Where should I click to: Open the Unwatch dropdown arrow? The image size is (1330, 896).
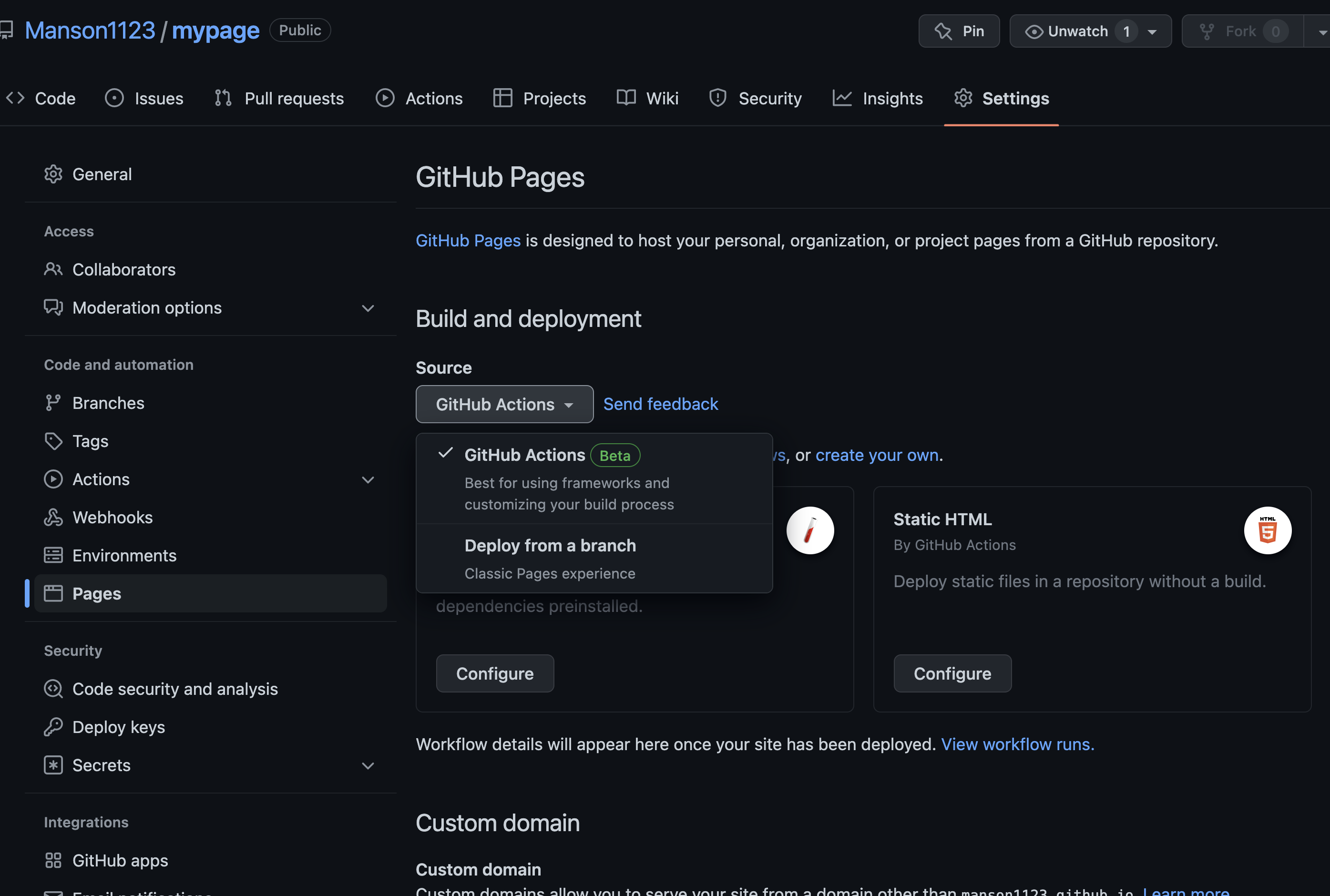pyautogui.click(x=1152, y=32)
